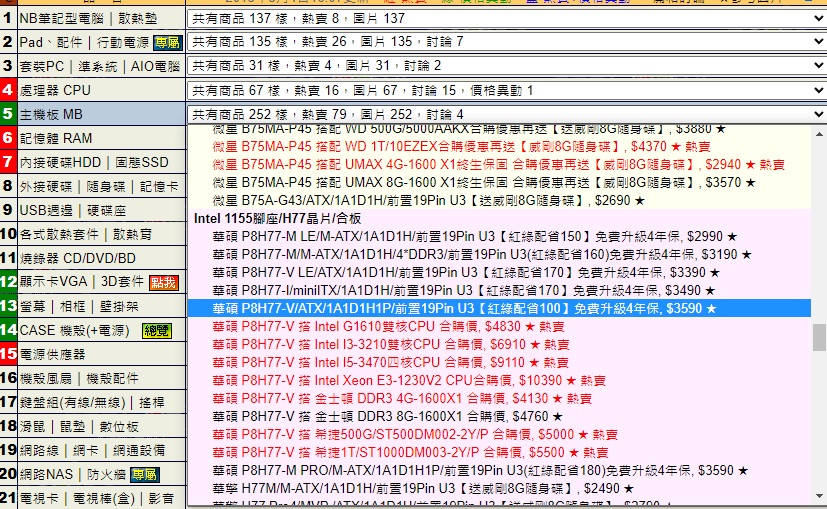
Task: Choose P8H77-V with Xeon E3-1230V2 bundle $10390
Action: click(x=499, y=380)
